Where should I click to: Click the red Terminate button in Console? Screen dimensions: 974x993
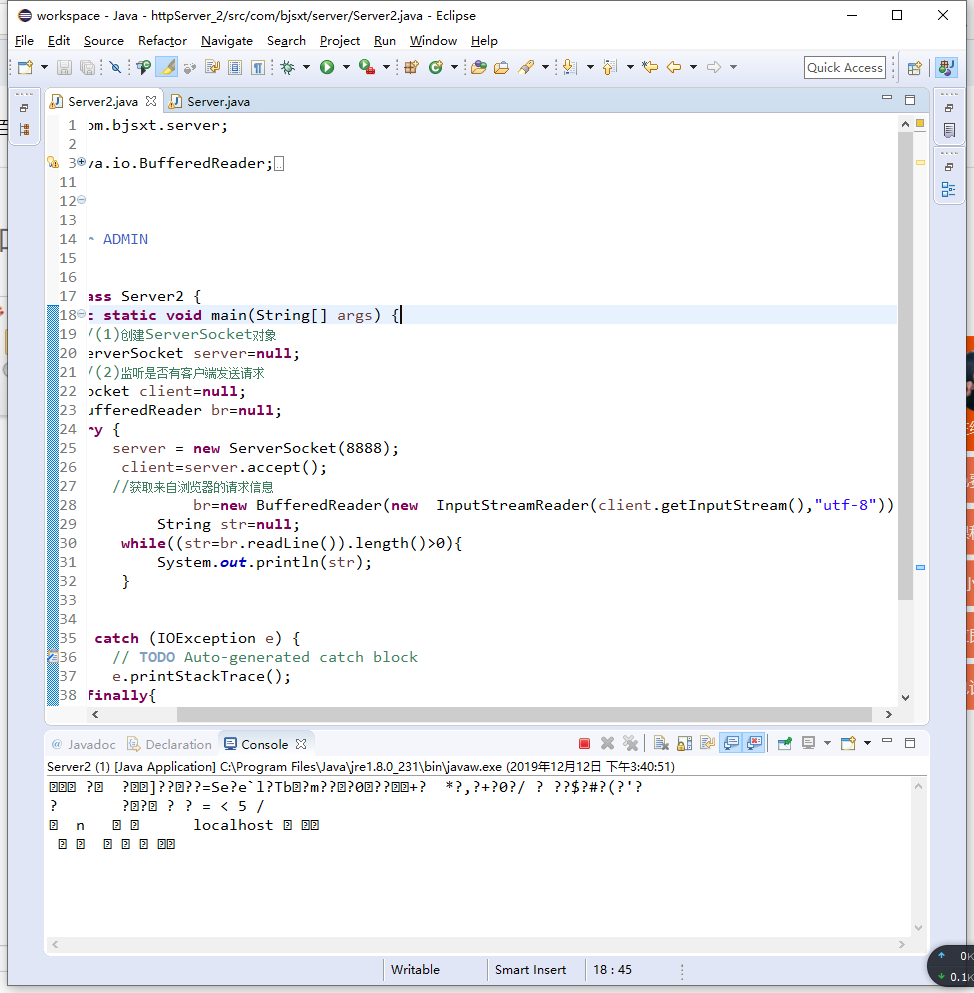coord(585,743)
